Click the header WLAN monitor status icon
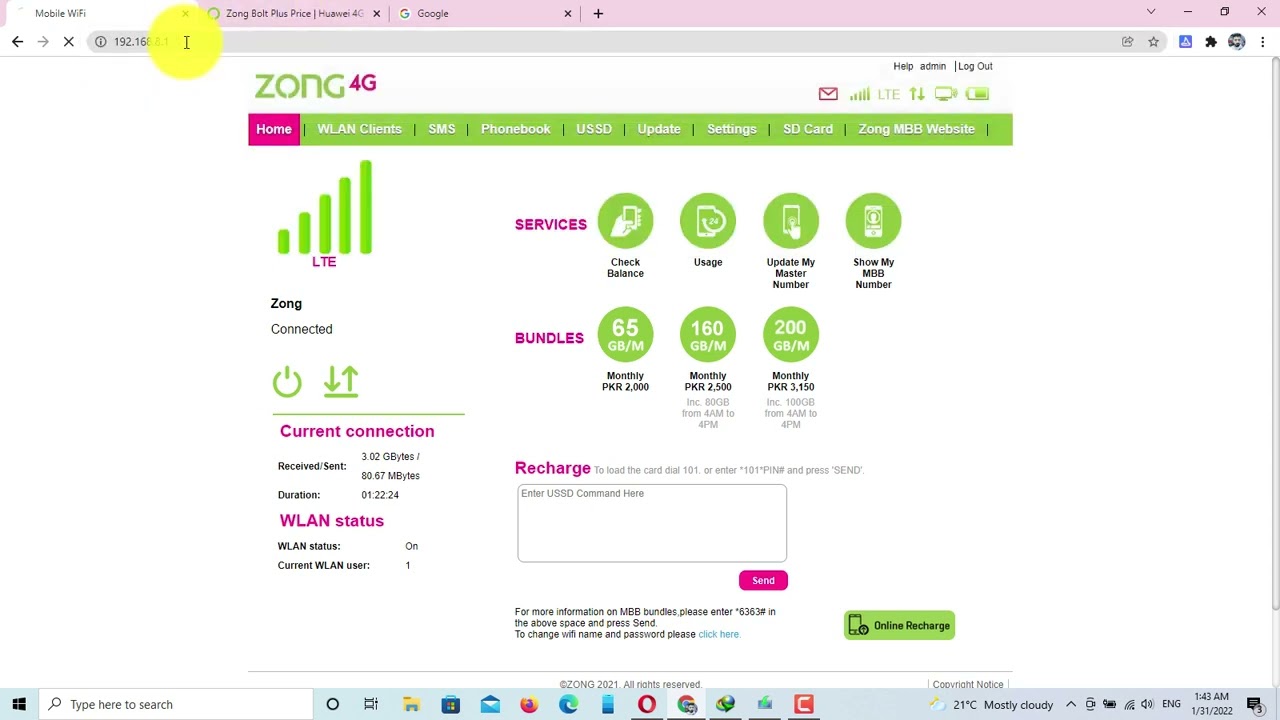 (946, 94)
